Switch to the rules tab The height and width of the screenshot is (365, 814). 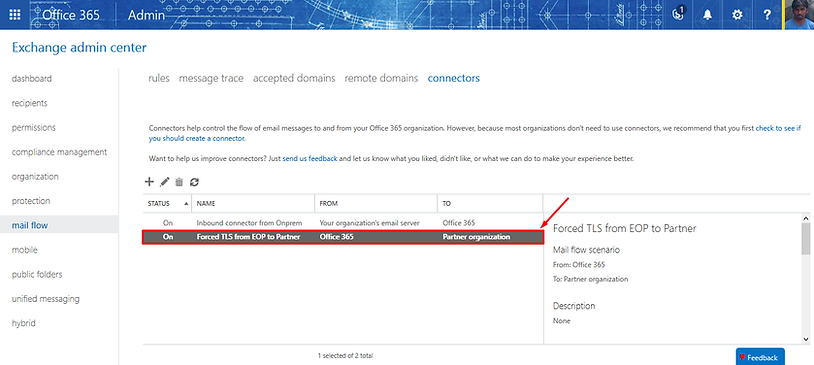point(159,78)
